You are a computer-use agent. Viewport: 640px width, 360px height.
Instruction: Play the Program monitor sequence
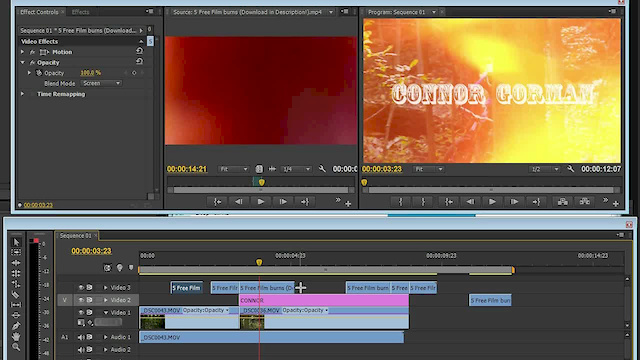tap(492, 202)
